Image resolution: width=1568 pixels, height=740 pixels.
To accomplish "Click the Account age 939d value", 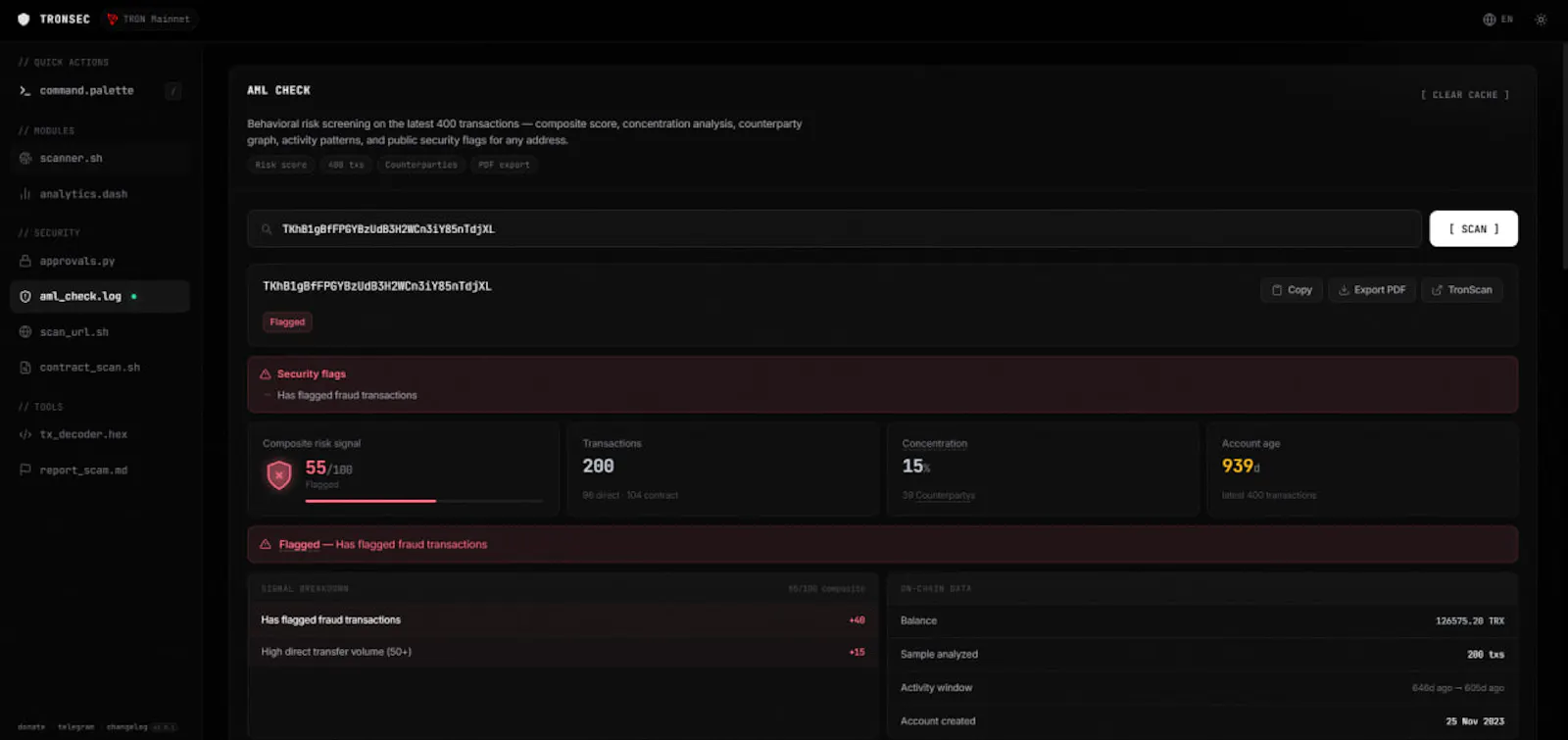I will click(x=1241, y=467).
